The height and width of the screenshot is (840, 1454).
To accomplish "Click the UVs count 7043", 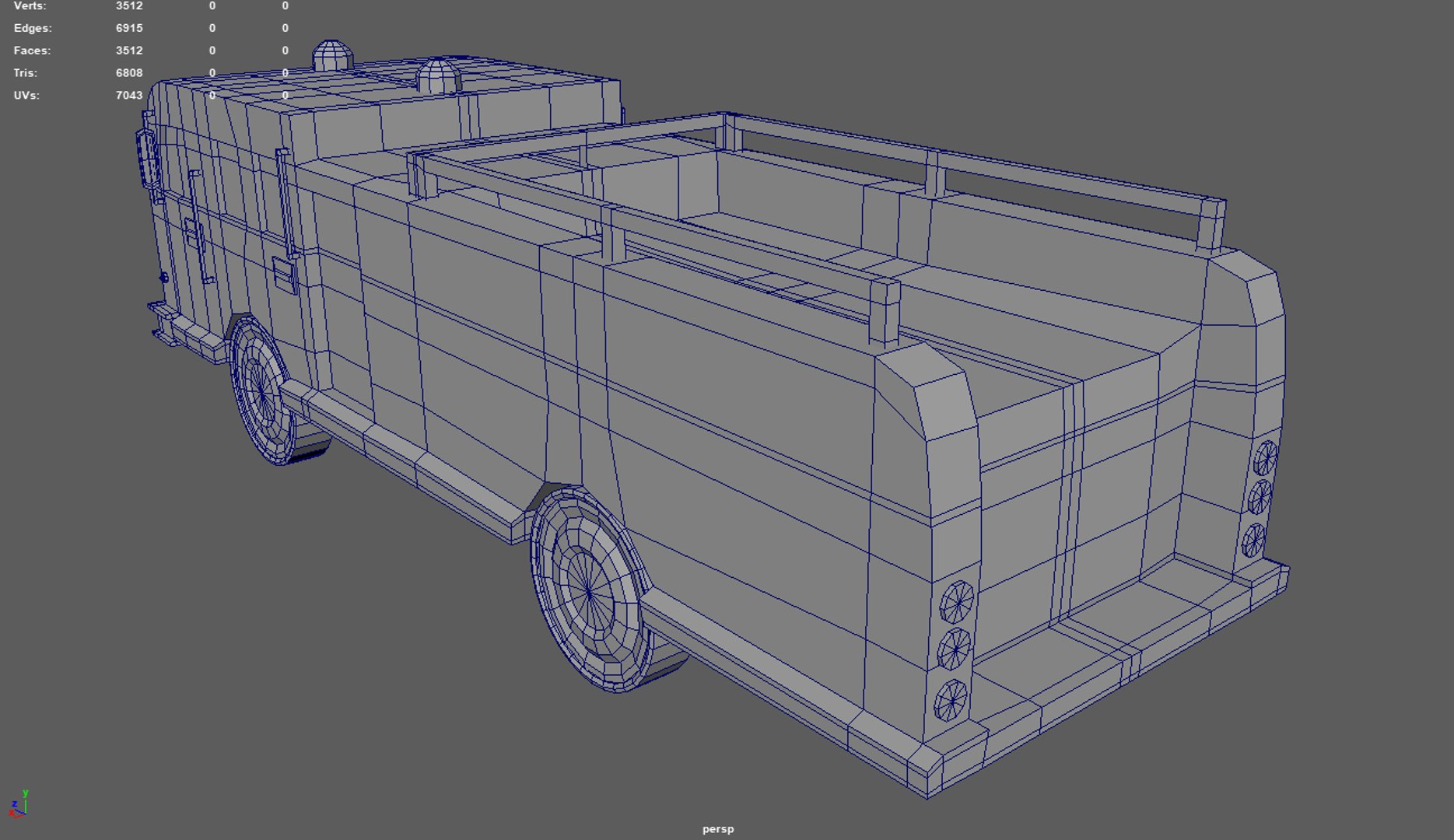I will coord(129,96).
